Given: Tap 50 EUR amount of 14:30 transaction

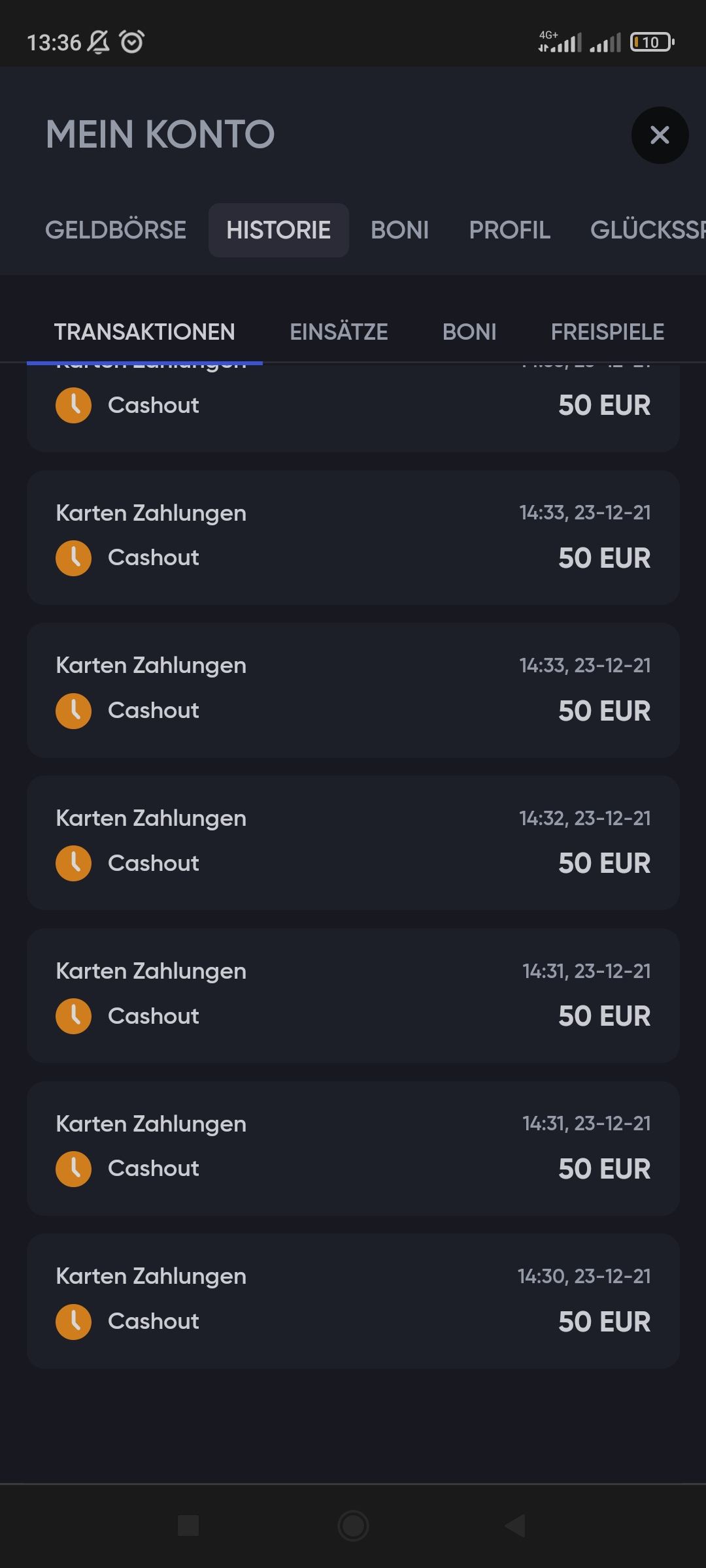Looking at the screenshot, I should pos(604,1322).
